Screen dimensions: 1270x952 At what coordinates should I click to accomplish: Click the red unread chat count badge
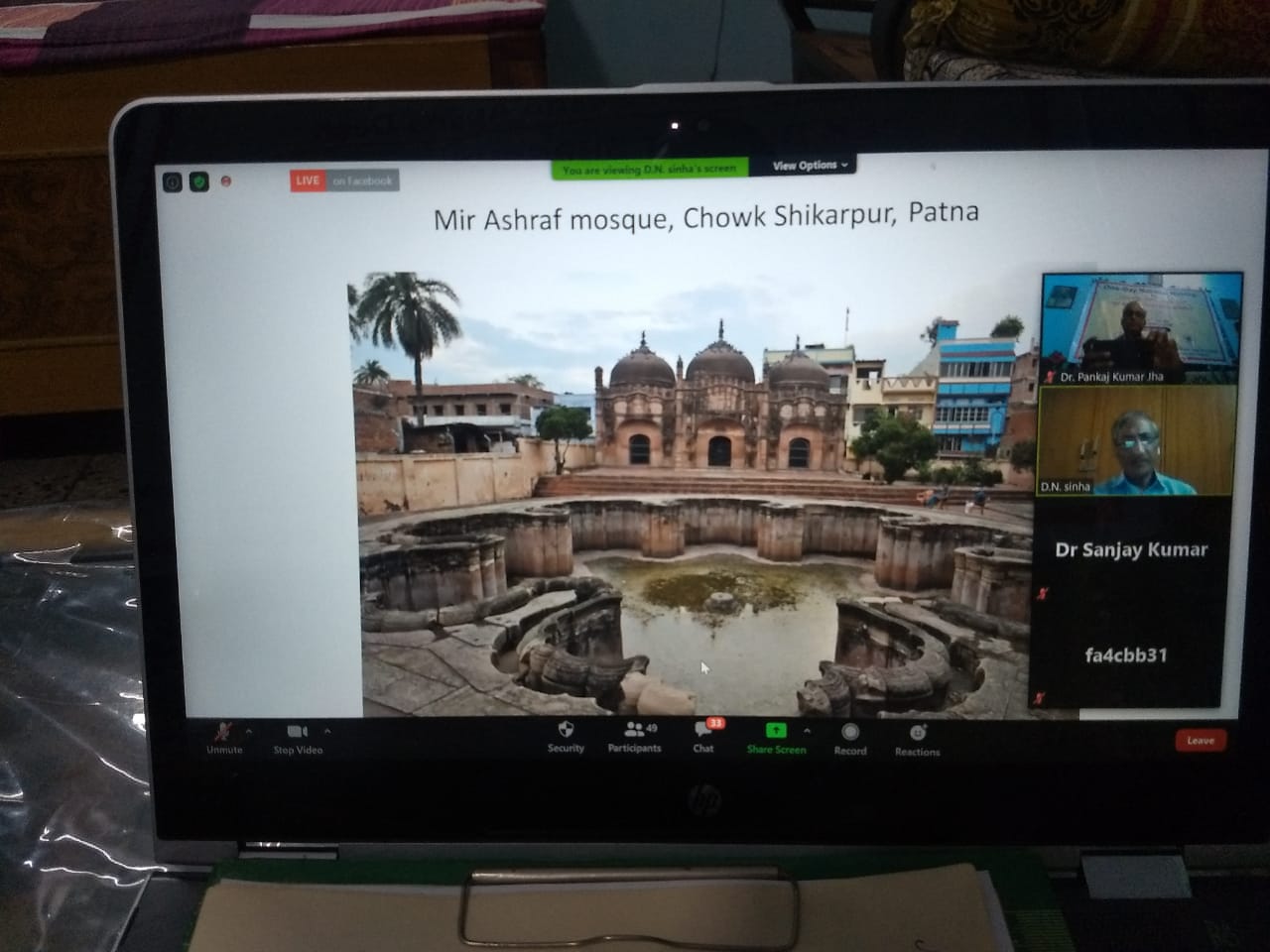point(715,723)
